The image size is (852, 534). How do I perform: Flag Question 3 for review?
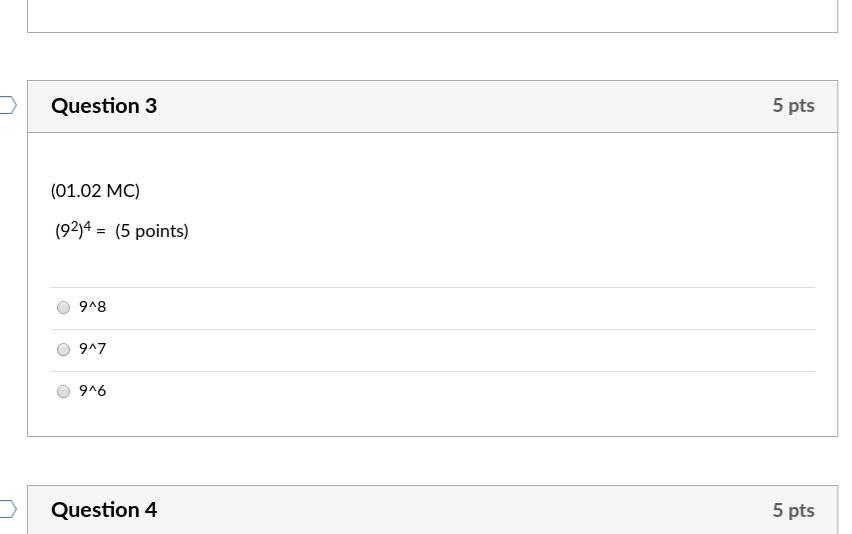8,105
